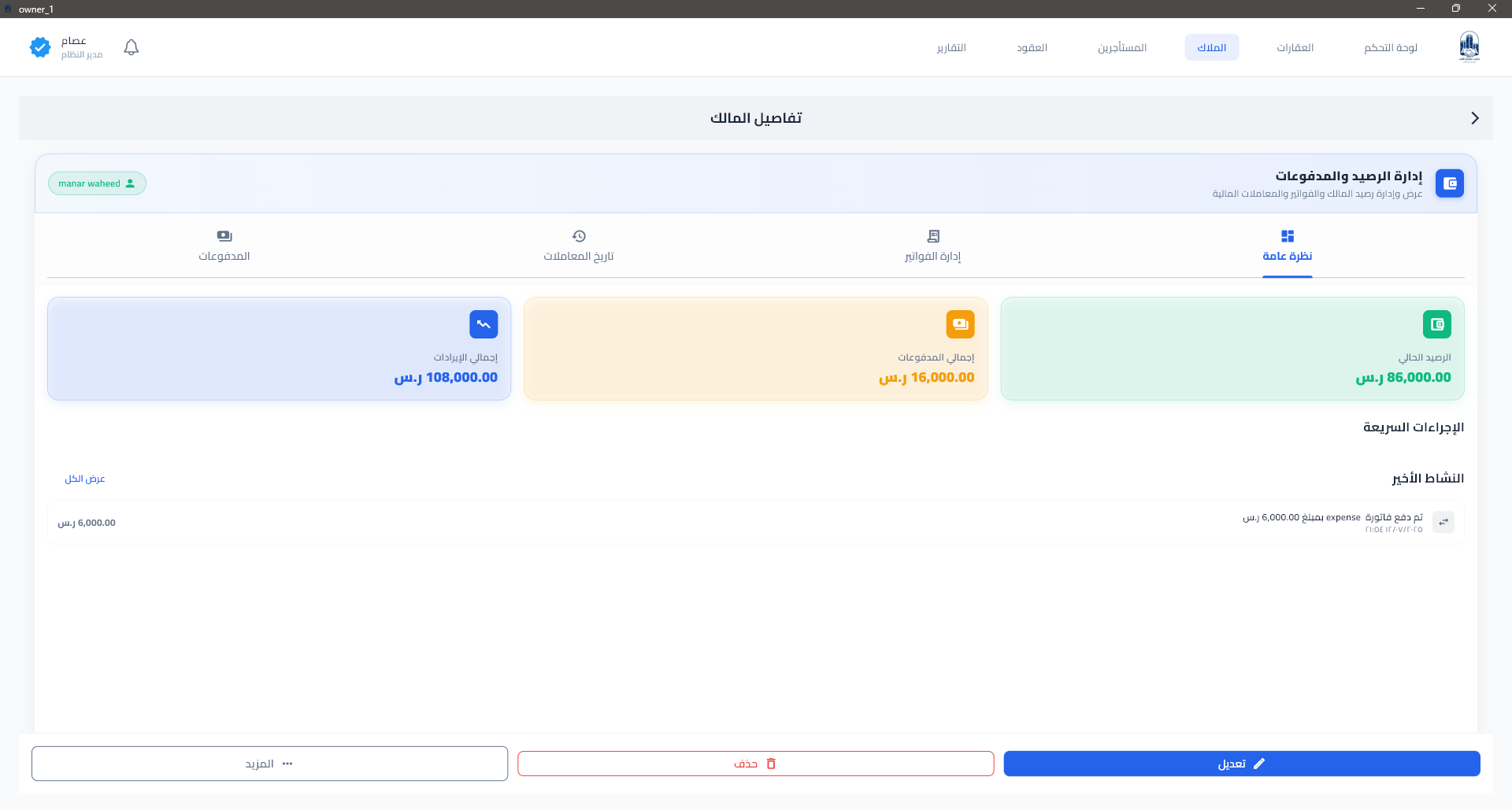Click the مدير النظام role label
1512x810 pixels.
(82, 55)
